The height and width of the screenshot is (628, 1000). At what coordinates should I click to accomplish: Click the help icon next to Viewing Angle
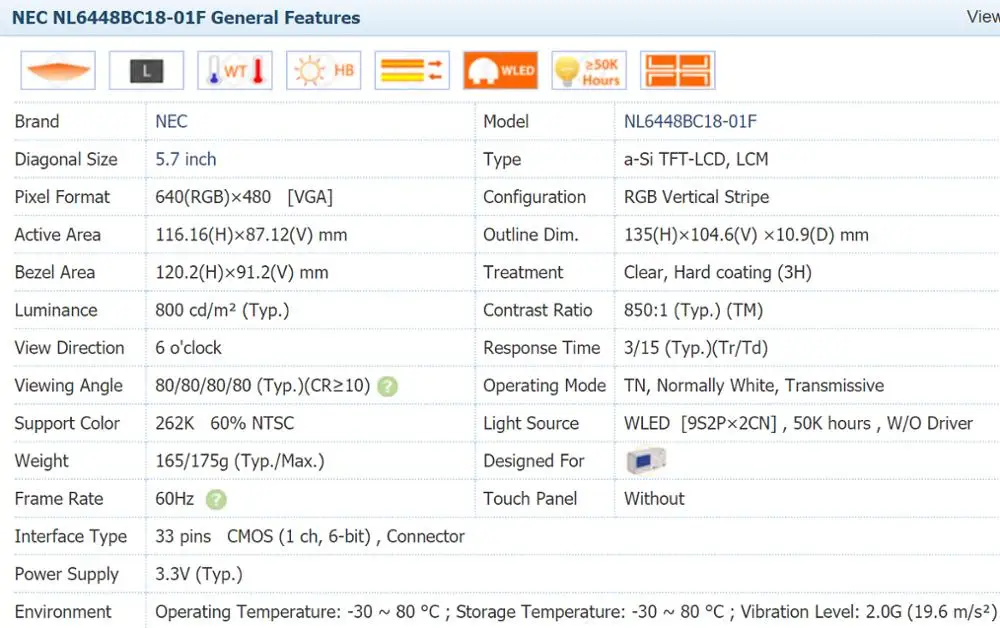pos(387,386)
